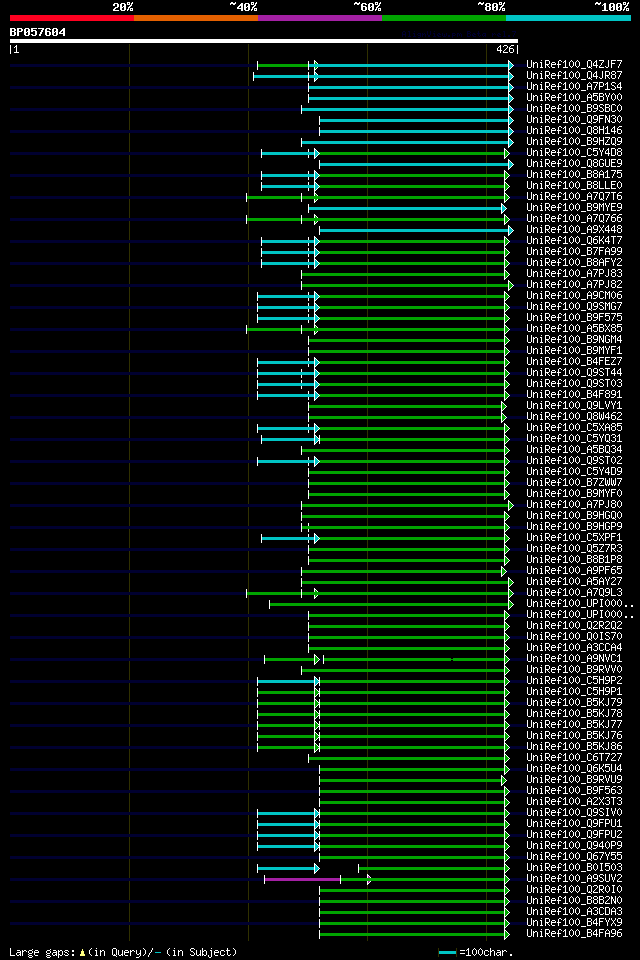
Task: Select the UniRef100_B8A175 label
Action: (574, 174)
